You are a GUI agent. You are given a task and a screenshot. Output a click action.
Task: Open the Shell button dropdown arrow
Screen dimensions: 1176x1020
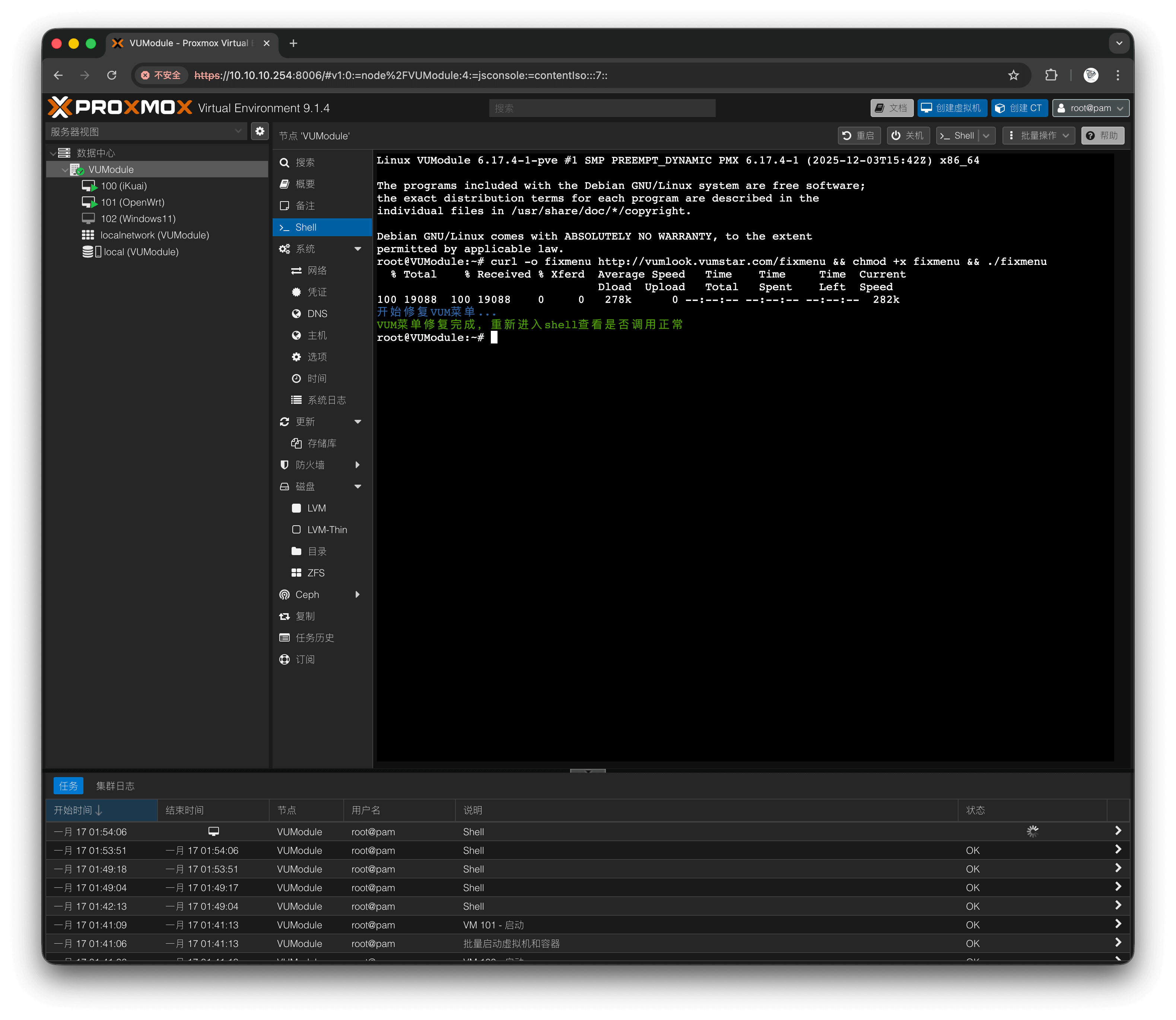tap(986, 136)
